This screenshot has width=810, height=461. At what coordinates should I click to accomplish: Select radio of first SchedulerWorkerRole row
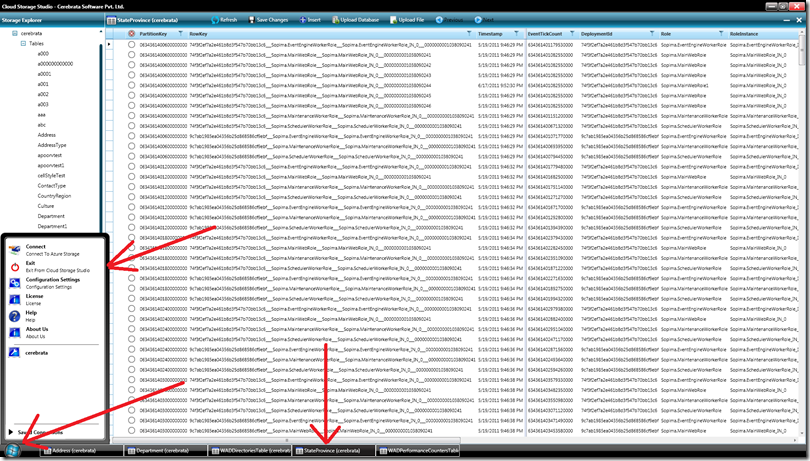[x=132, y=126]
